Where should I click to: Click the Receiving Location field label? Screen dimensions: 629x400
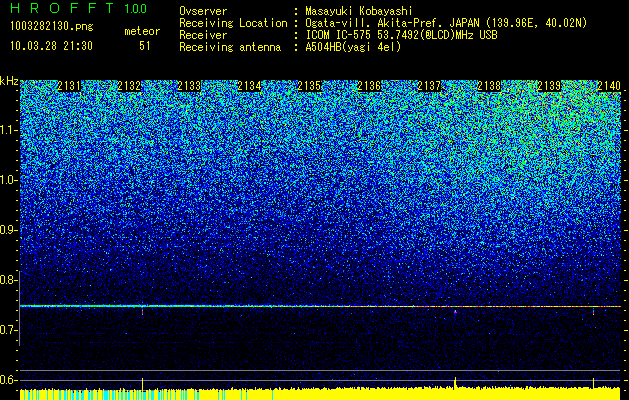point(233,23)
